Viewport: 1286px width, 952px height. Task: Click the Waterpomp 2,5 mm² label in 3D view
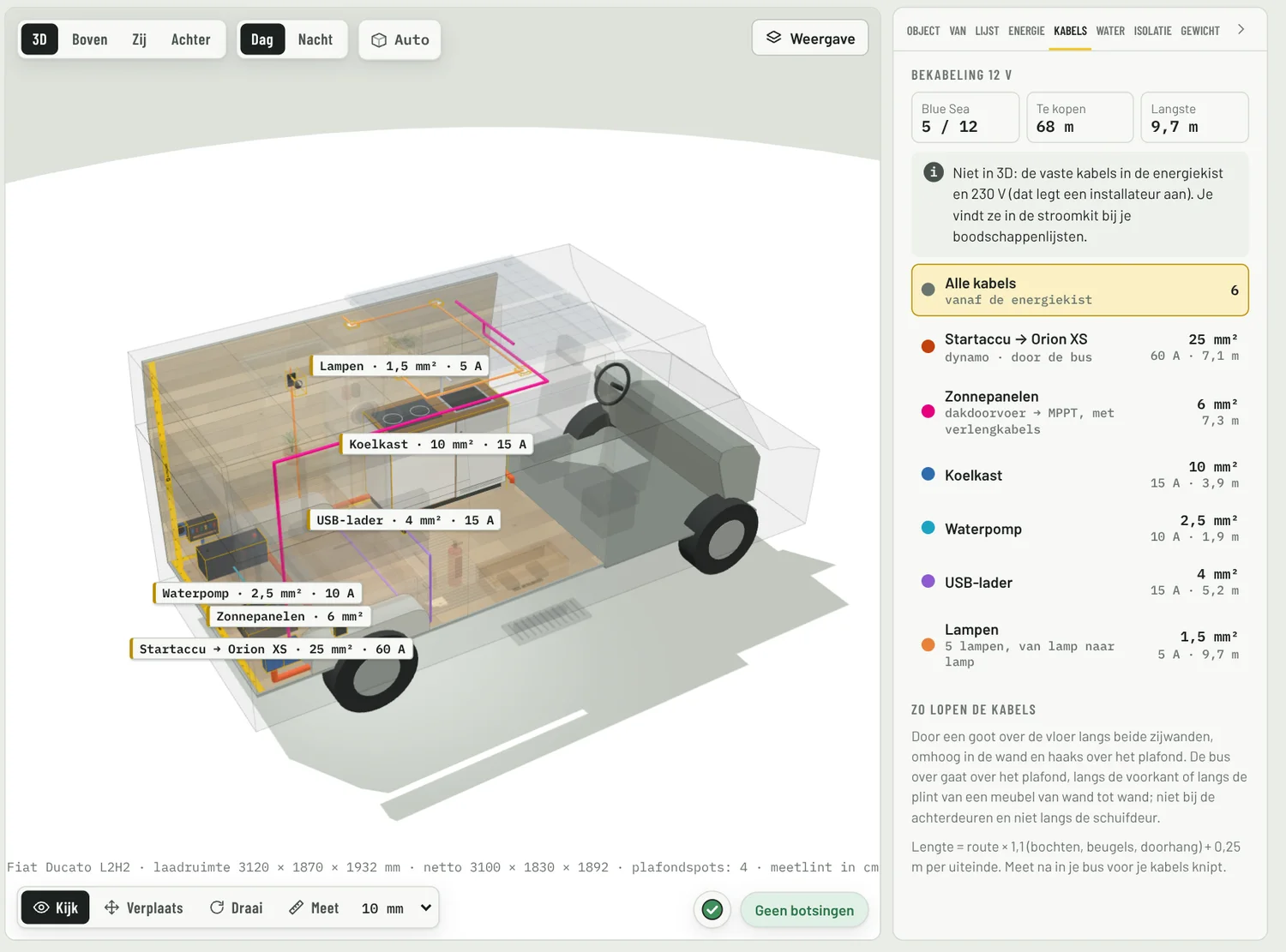(x=257, y=593)
